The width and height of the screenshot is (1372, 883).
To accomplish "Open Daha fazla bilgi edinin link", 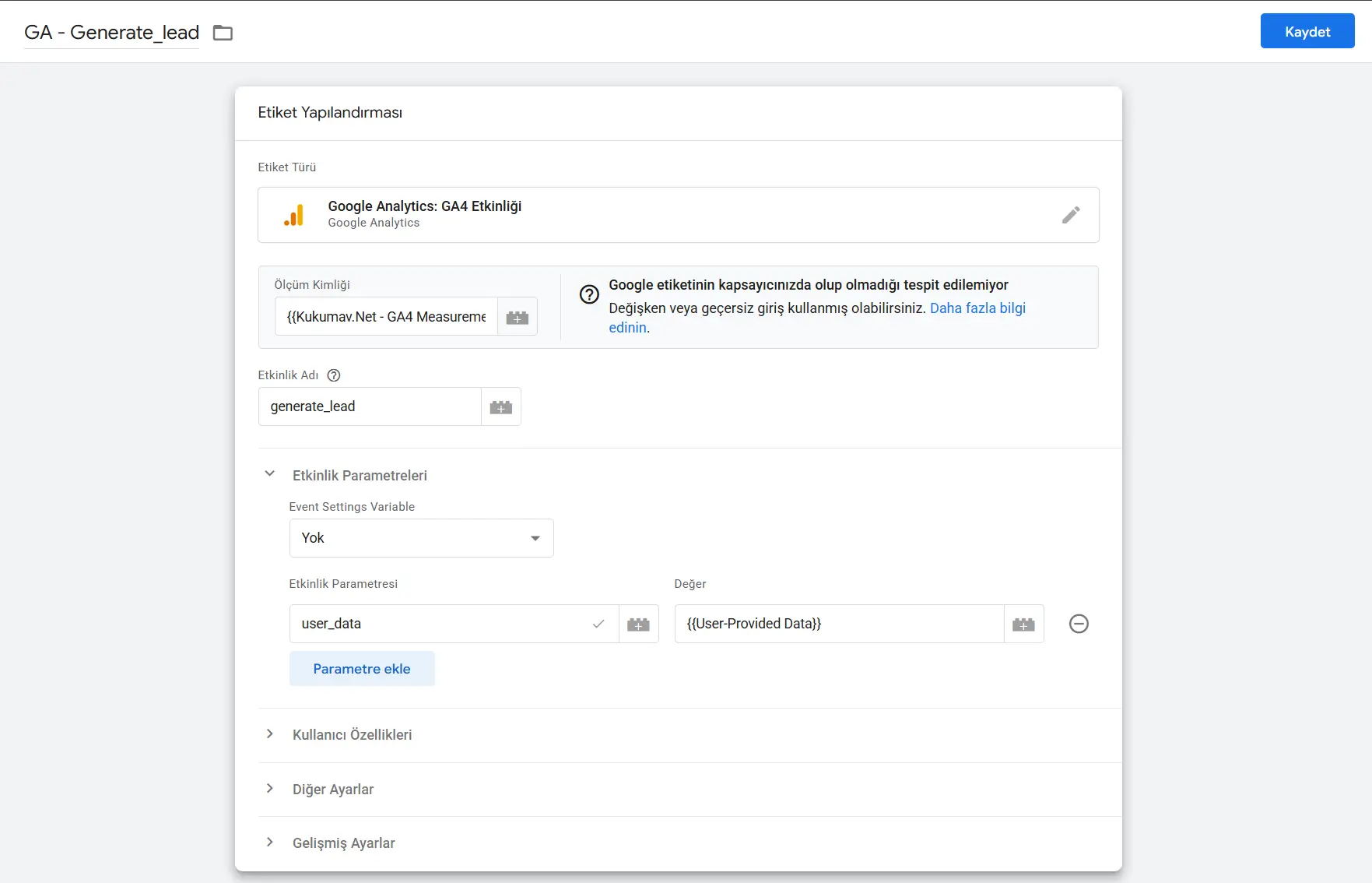I will [977, 308].
